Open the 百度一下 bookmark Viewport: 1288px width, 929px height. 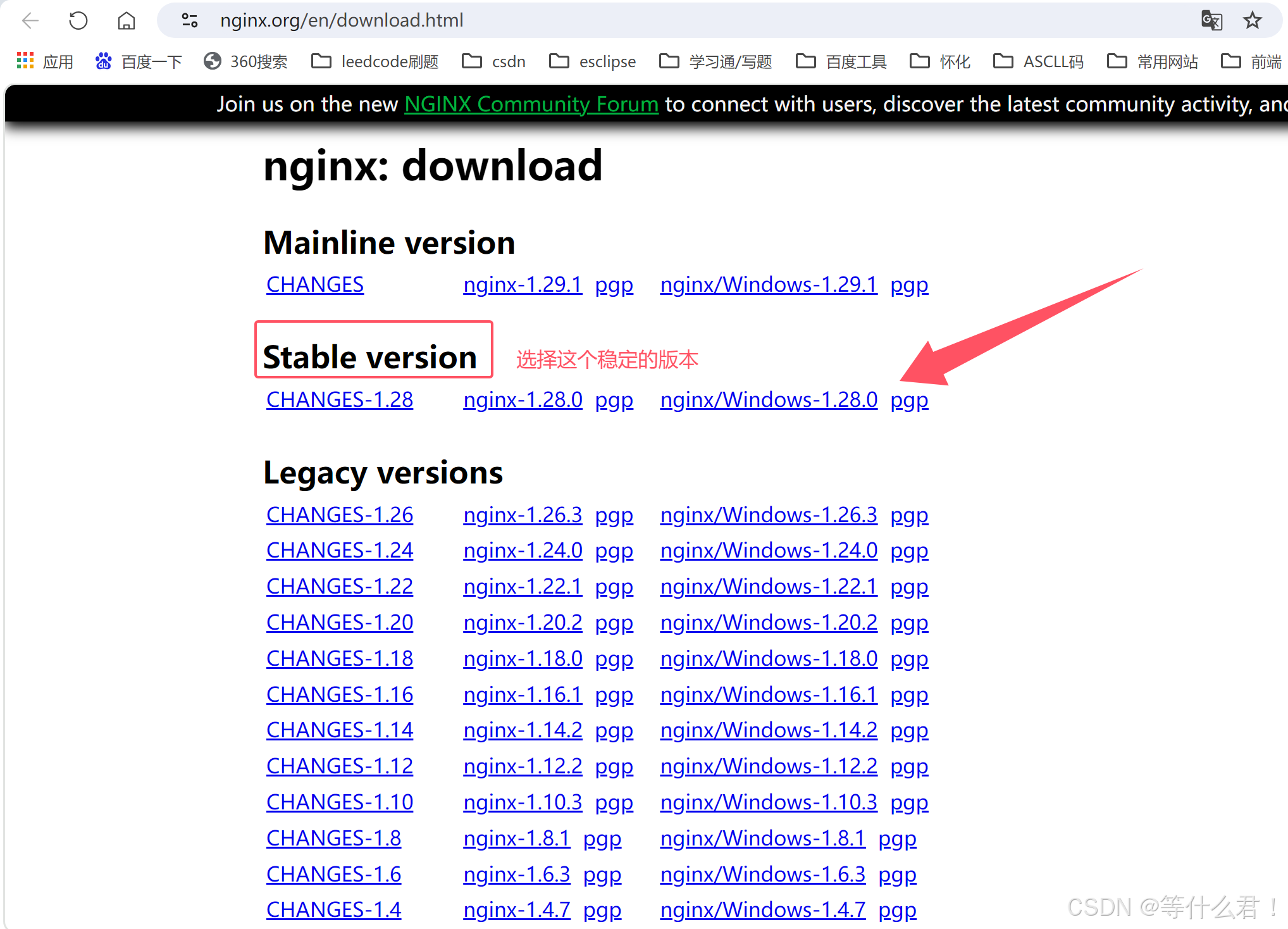pos(139,61)
